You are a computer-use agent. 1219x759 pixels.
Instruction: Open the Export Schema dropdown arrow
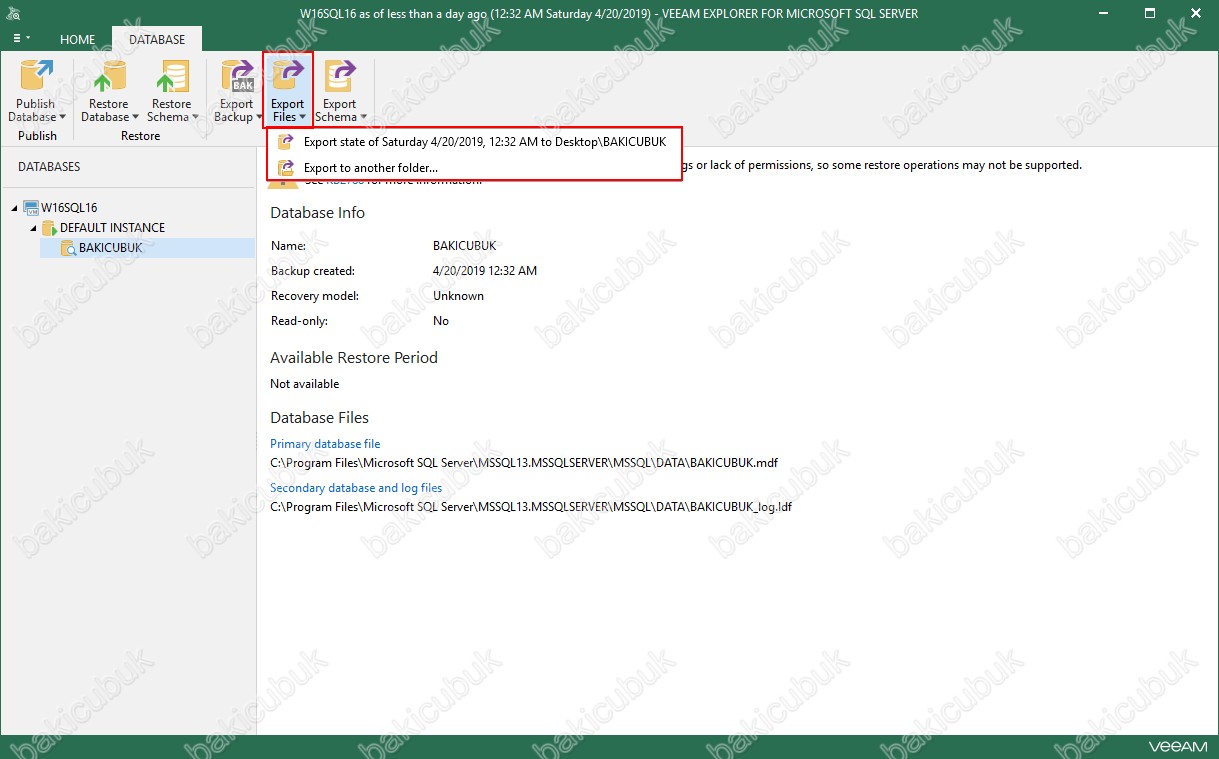363,117
